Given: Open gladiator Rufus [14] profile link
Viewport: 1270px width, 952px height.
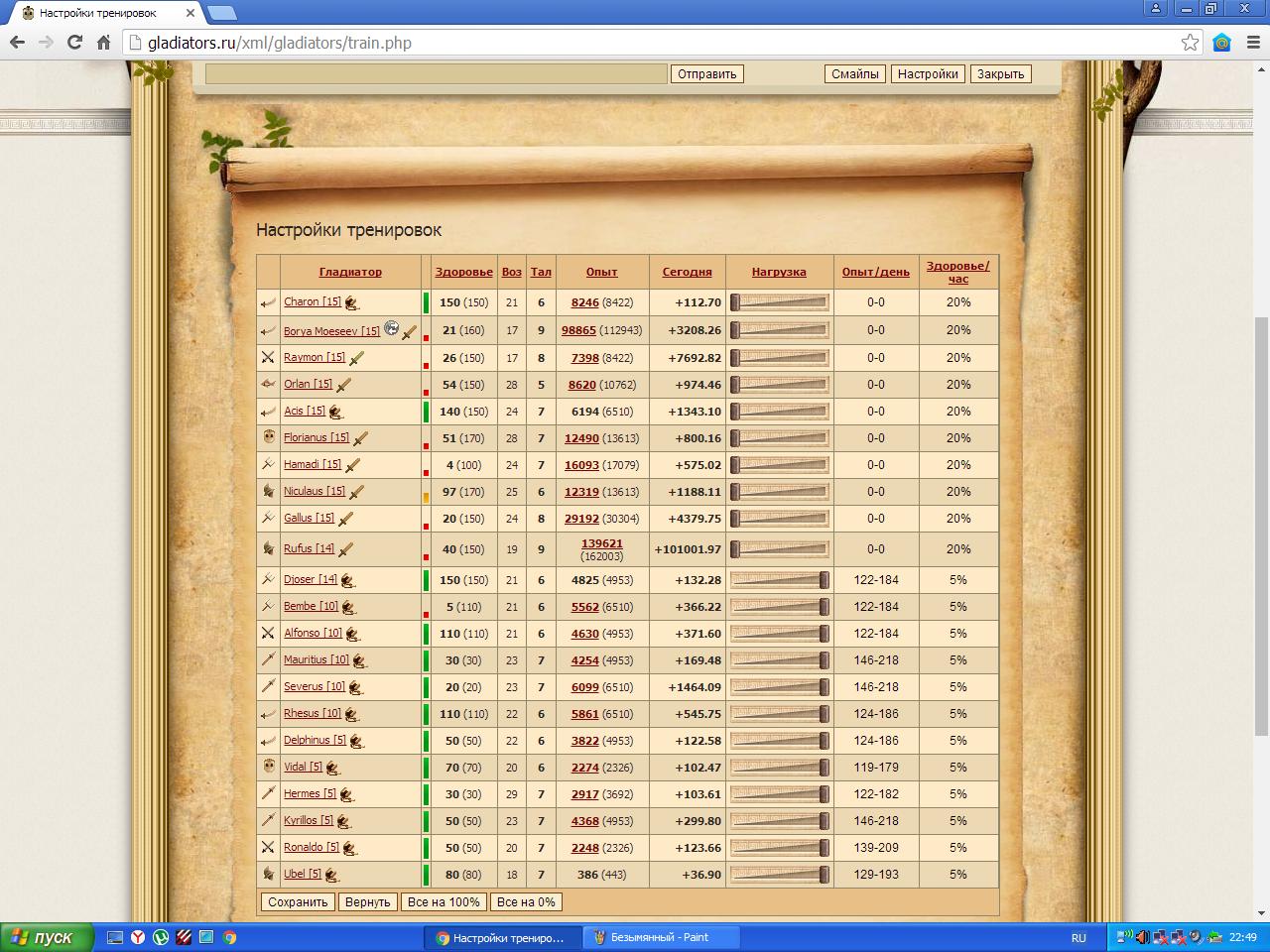Looking at the screenshot, I should point(309,548).
